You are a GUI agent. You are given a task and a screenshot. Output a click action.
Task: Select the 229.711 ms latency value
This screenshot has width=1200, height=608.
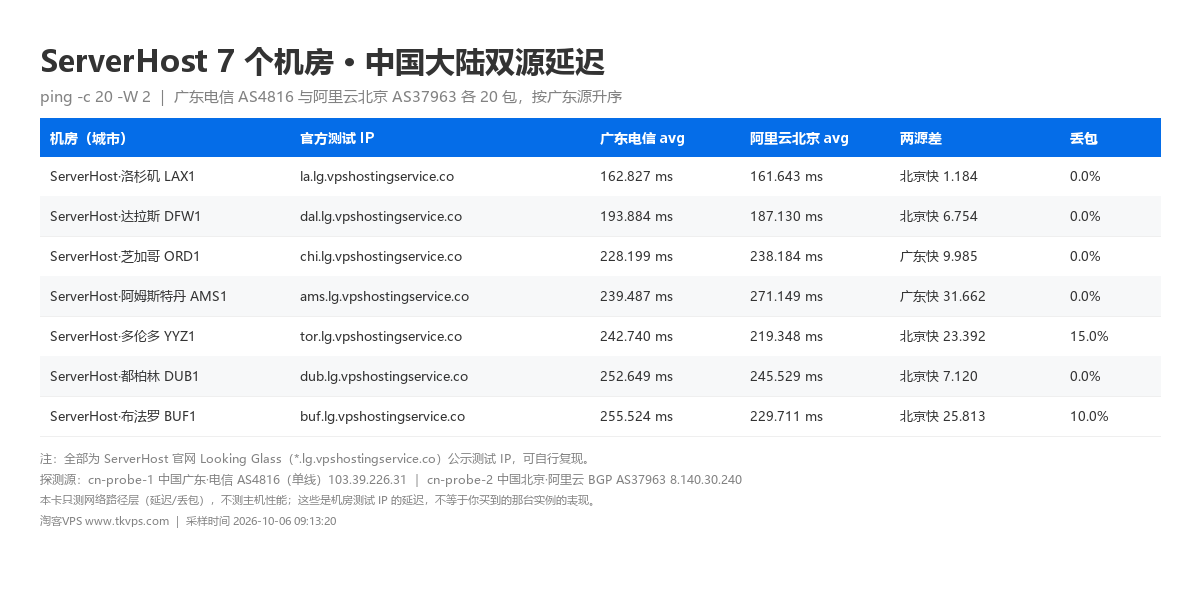pyautogui.click(x=786, y=416)
